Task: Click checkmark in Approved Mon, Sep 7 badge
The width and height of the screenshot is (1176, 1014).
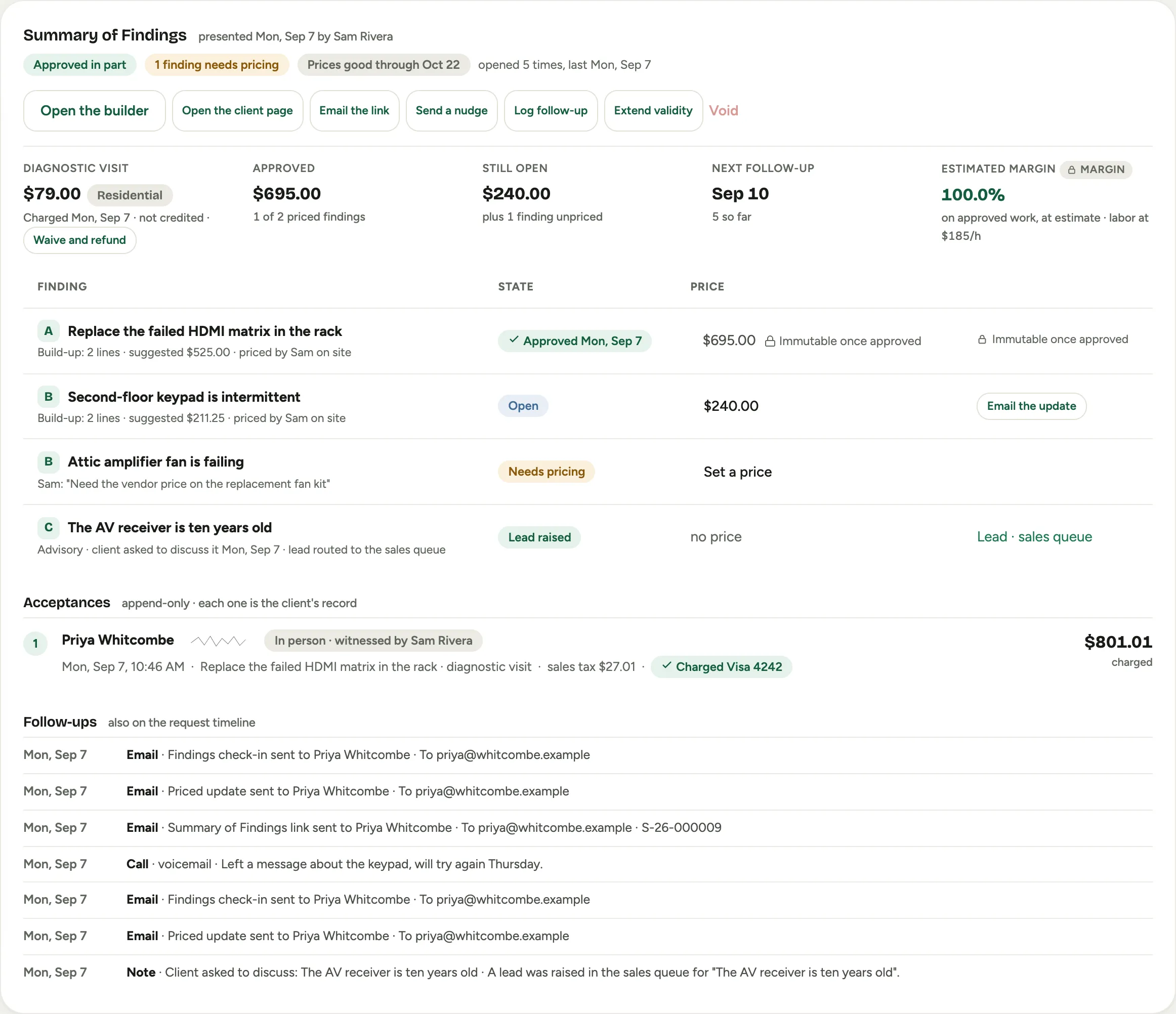Action: 514,340
